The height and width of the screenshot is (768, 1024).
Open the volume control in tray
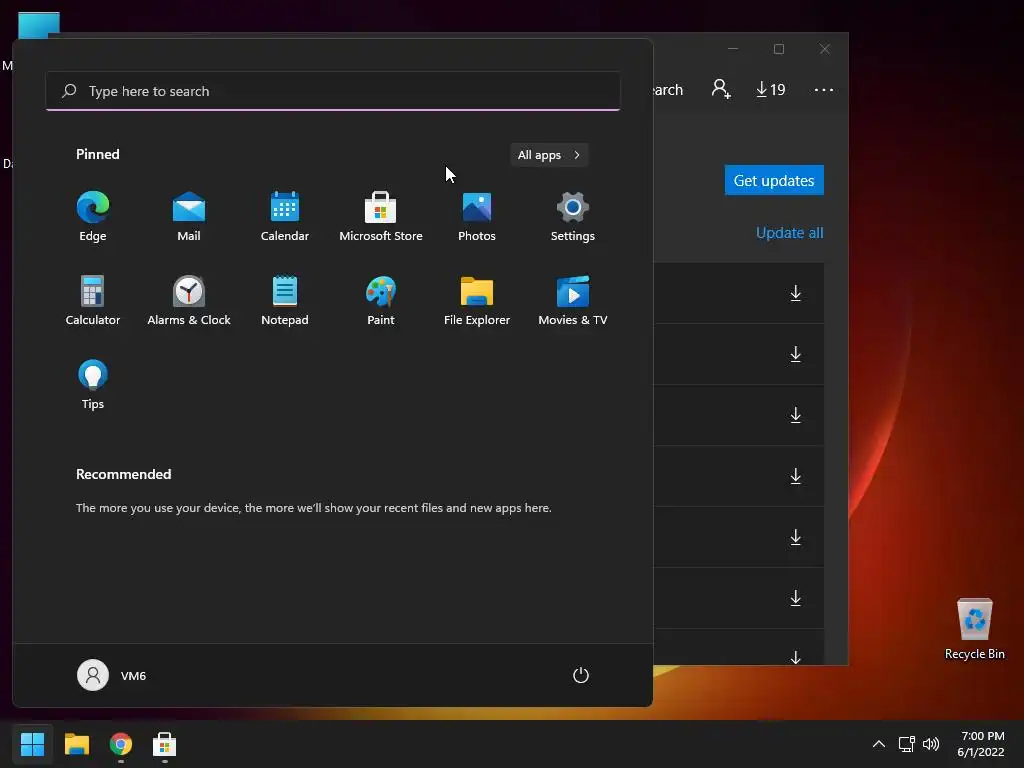point(931,744)
